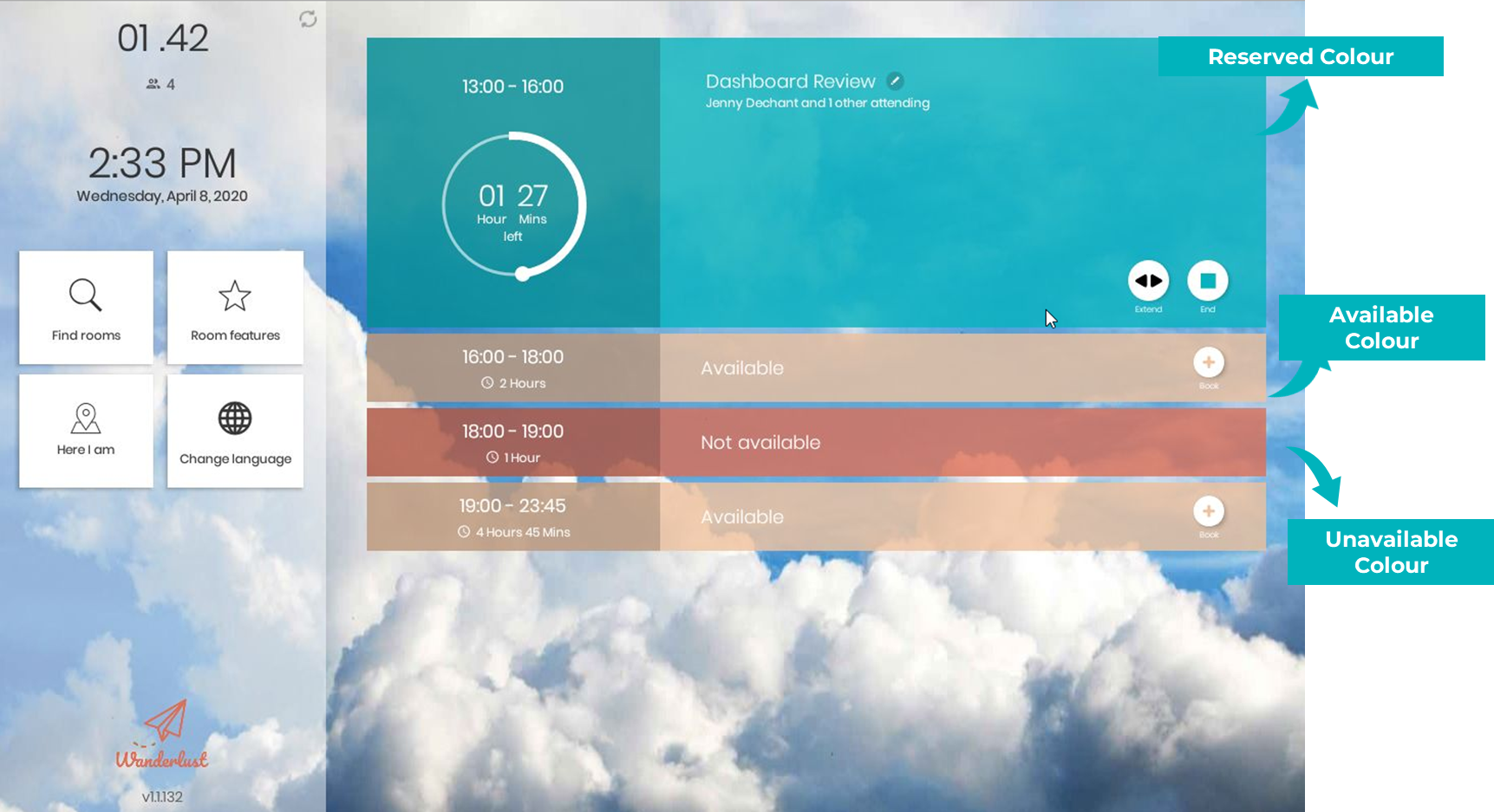Image resolution: width=1494 pixels, height=812 pixels.
Task: End the current meeting with stop button
Action: pyautogui.click(x=1208, y=281)
